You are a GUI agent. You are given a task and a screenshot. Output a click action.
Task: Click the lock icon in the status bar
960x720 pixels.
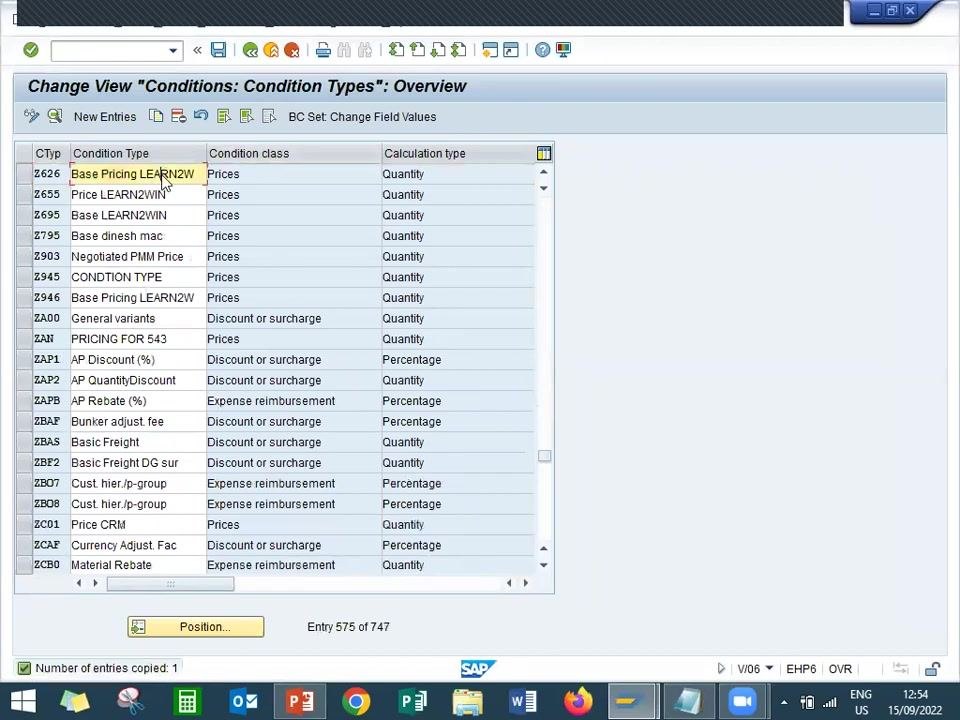(x=932, y=669)
